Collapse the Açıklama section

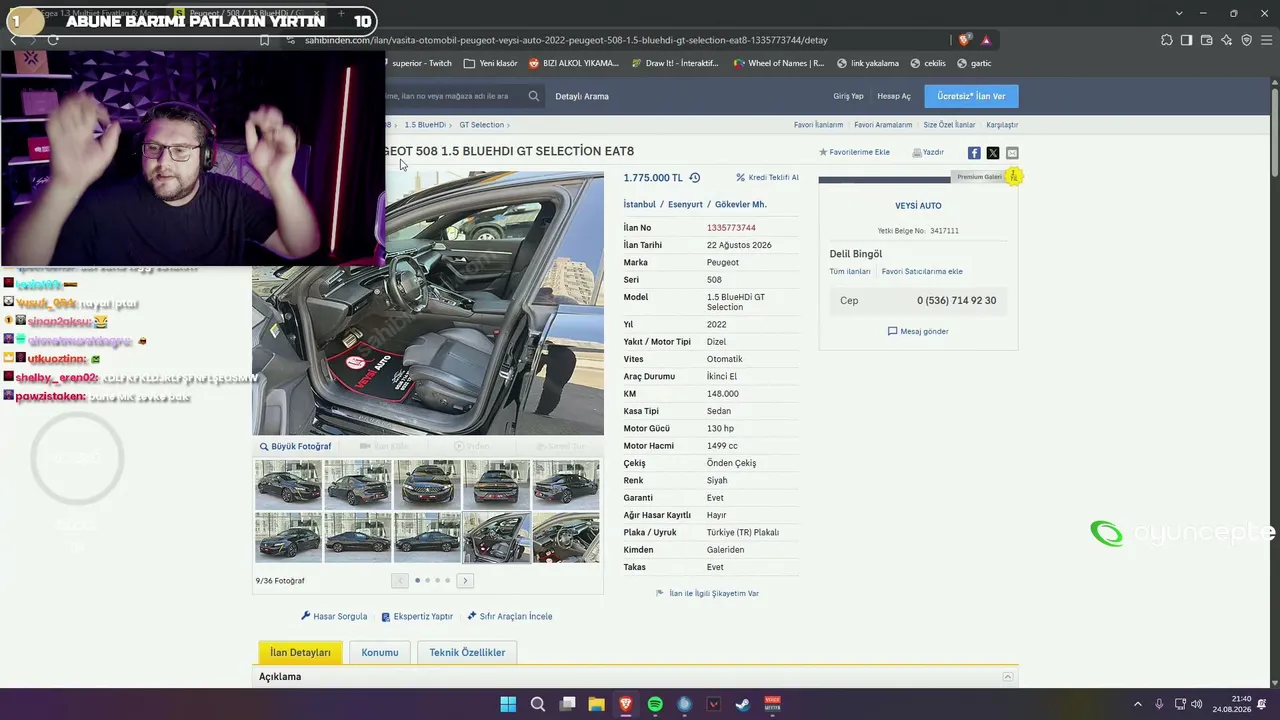click(x=1008, y=677)
